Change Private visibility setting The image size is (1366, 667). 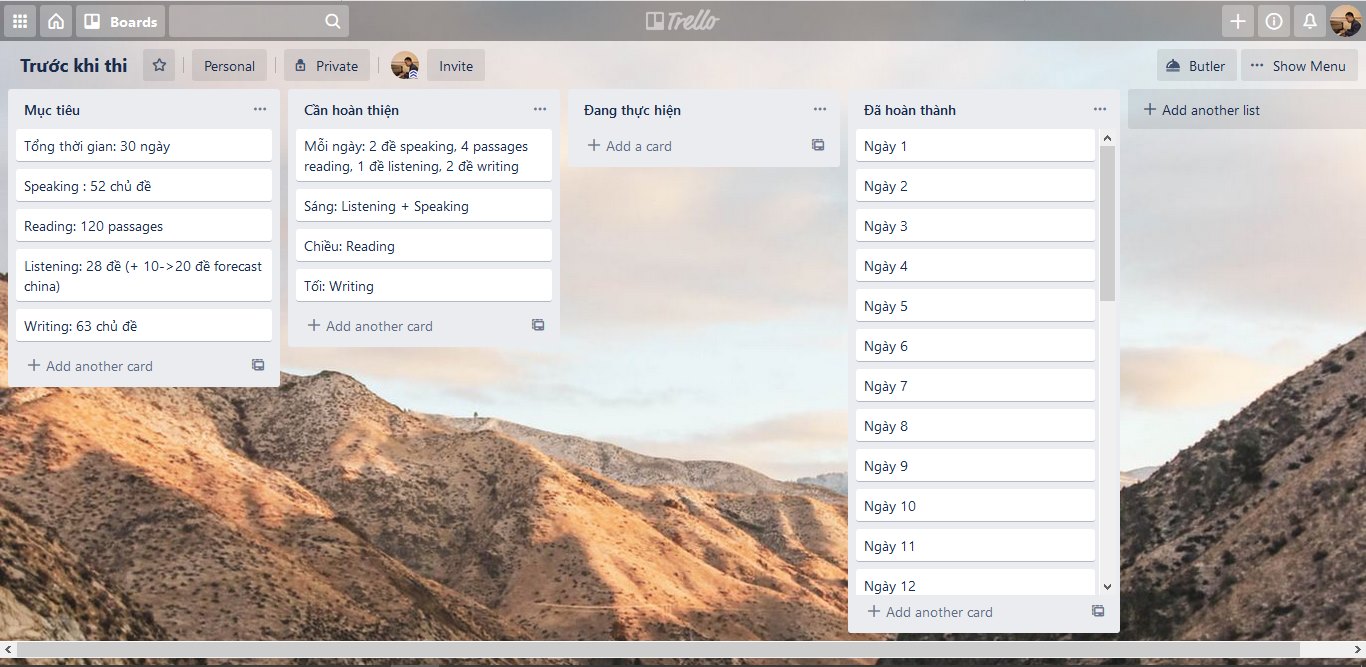327,66
